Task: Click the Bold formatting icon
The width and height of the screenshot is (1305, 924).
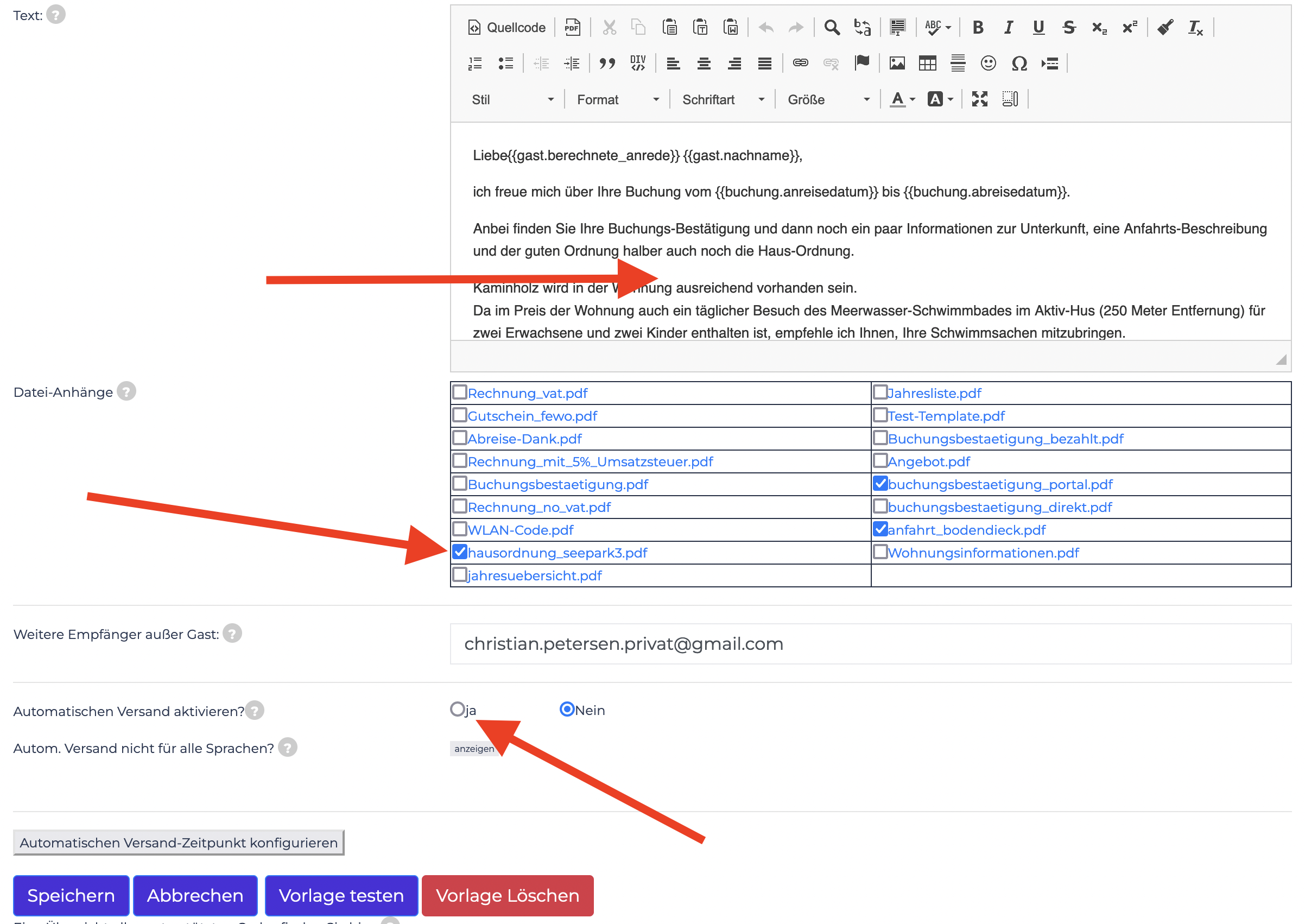Action: (x=977, y=27)
